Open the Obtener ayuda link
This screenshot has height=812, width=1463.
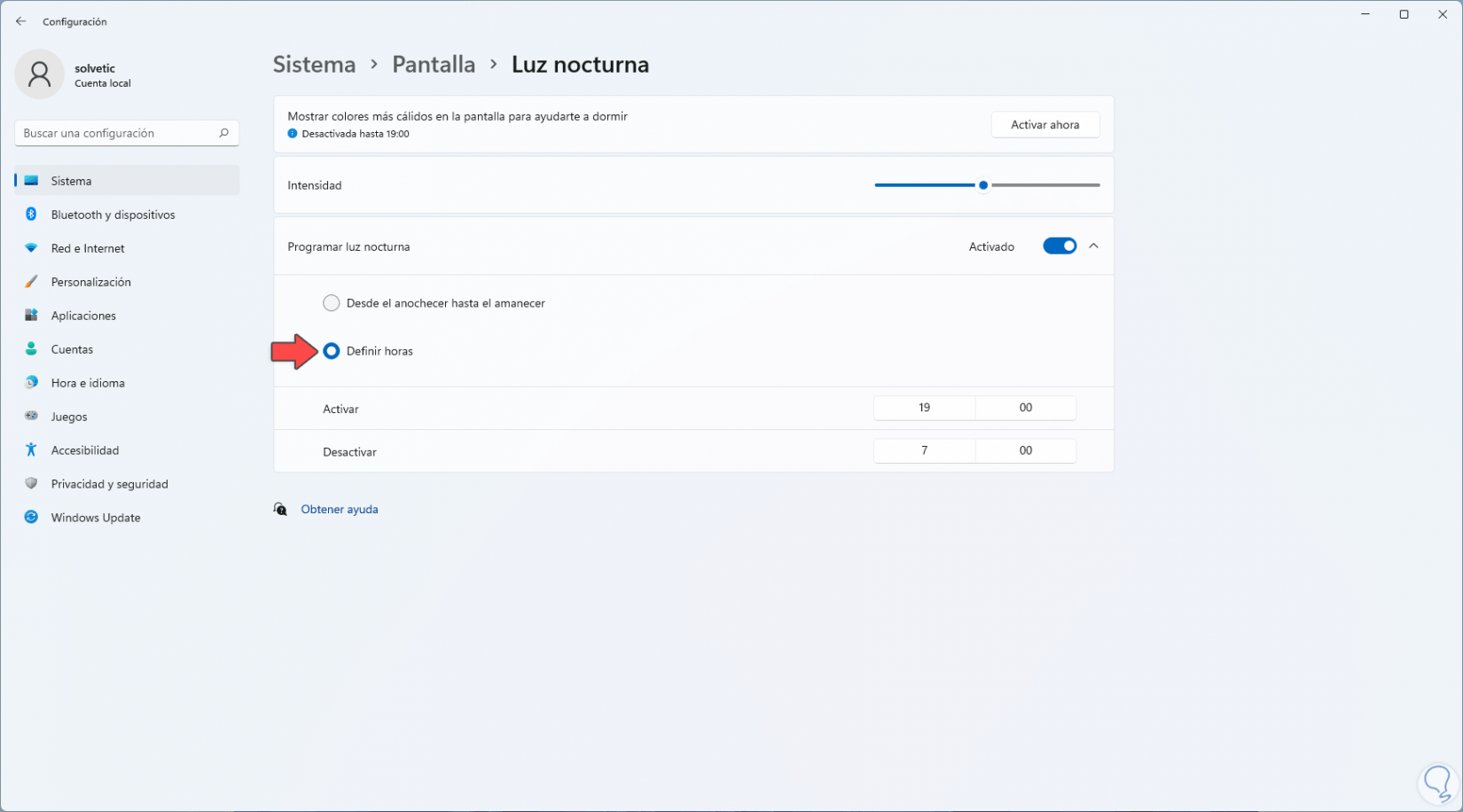(340, 510)
